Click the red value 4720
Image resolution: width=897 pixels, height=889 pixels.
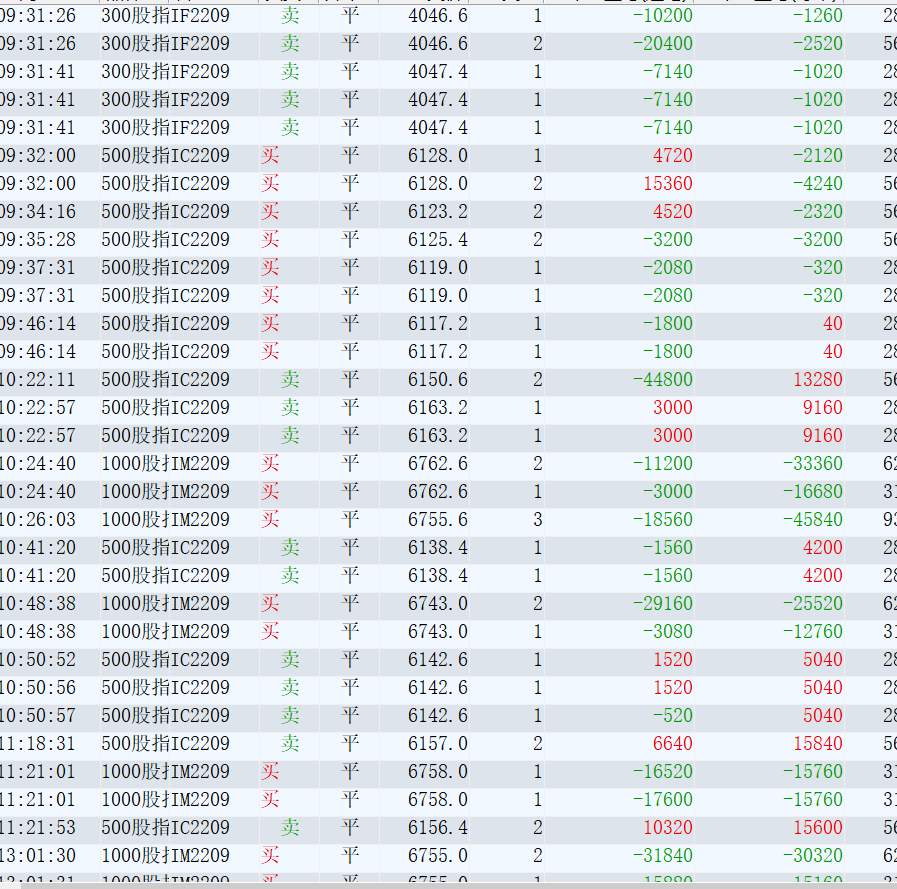[673, 156]
